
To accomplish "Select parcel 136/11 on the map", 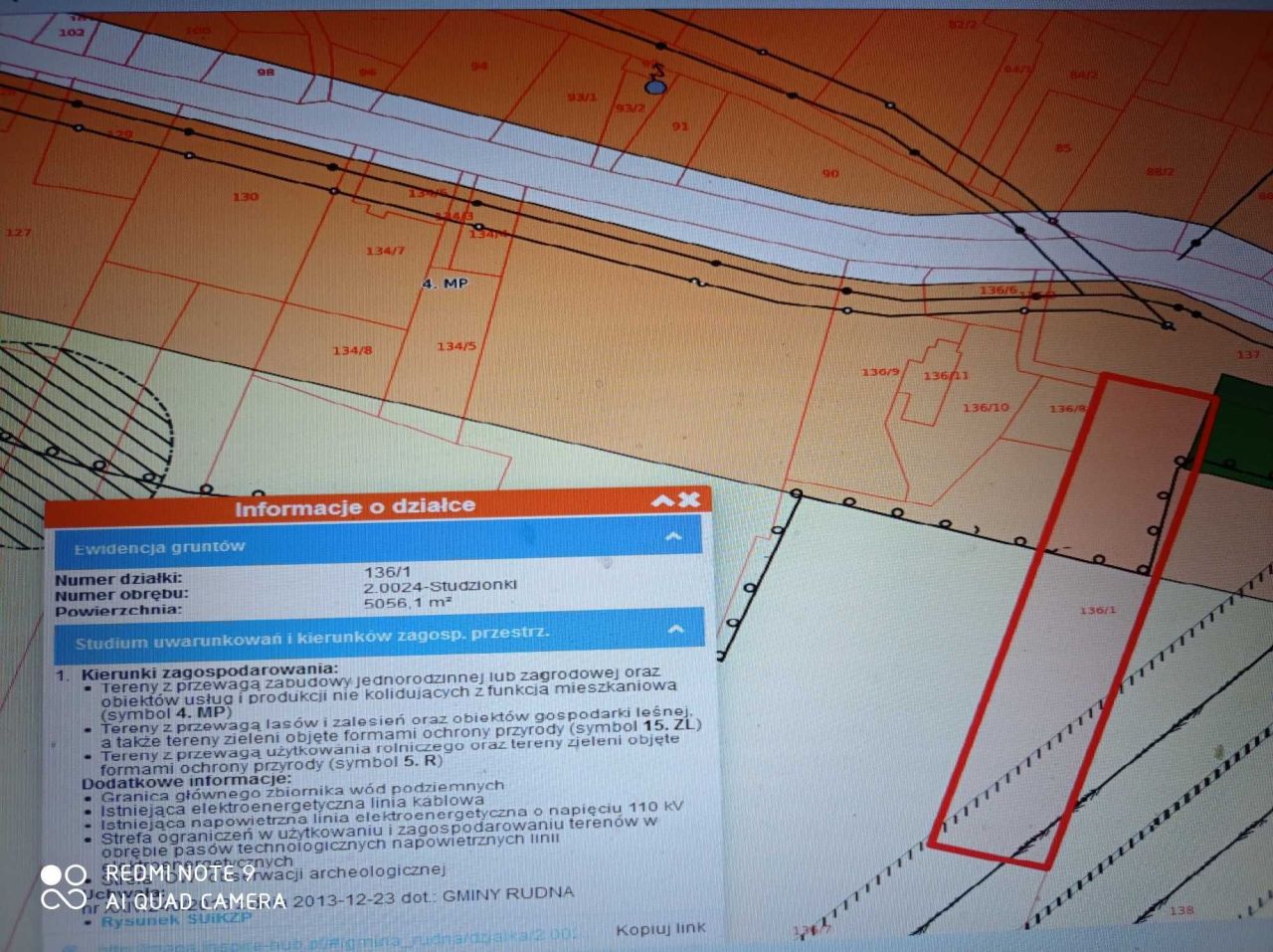I will click(x=946, y=376).
